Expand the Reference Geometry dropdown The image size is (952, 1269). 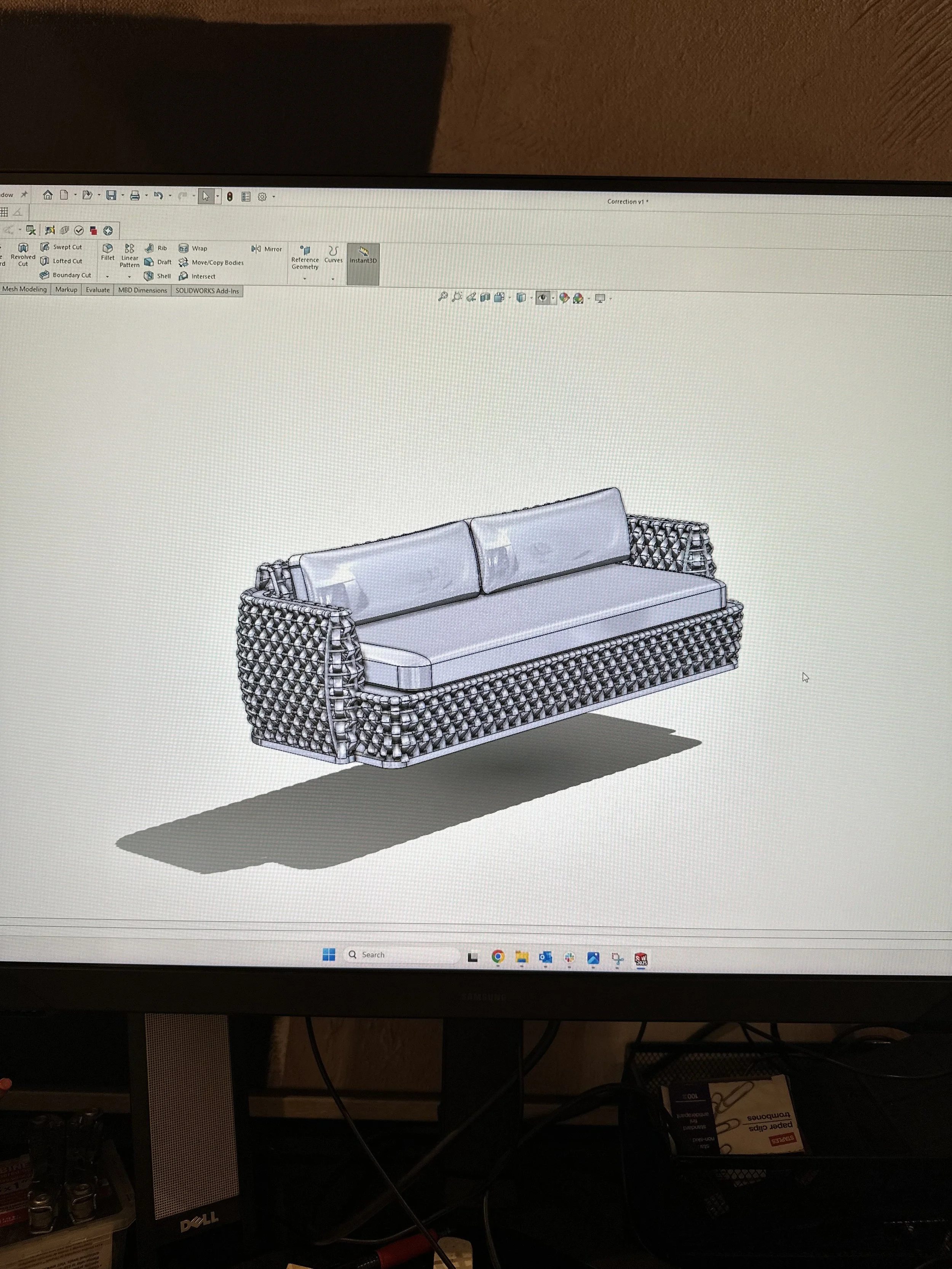tap(305, 279)
